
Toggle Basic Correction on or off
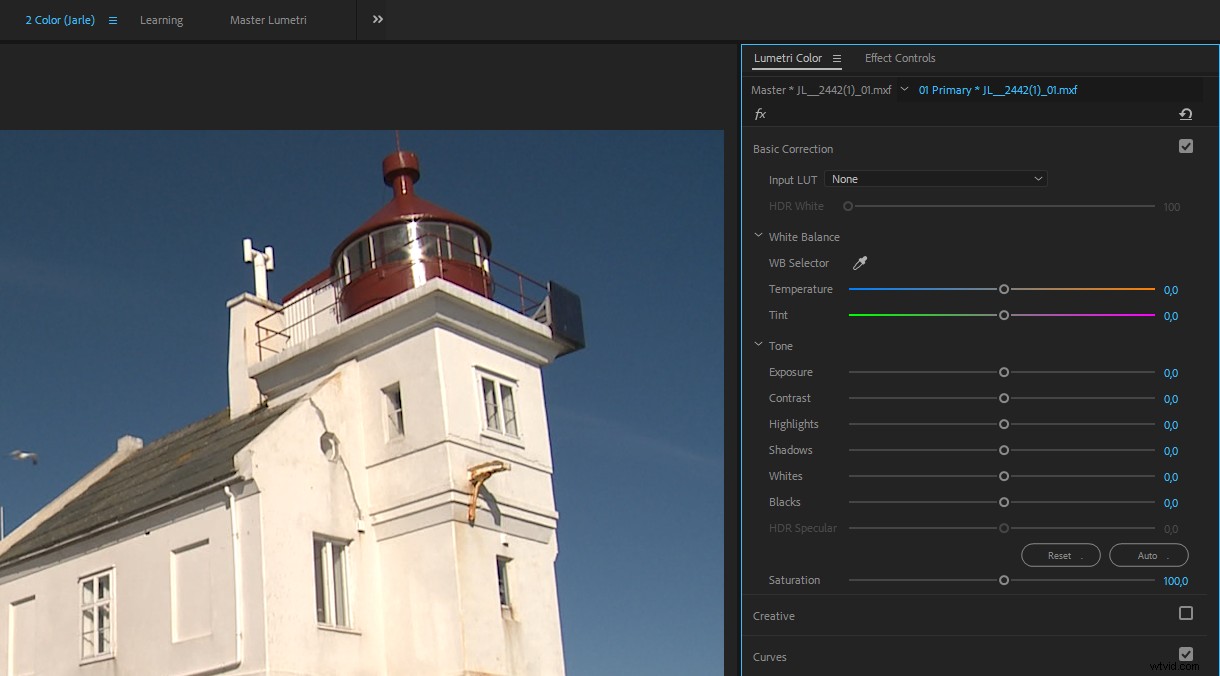point(1186,145)
